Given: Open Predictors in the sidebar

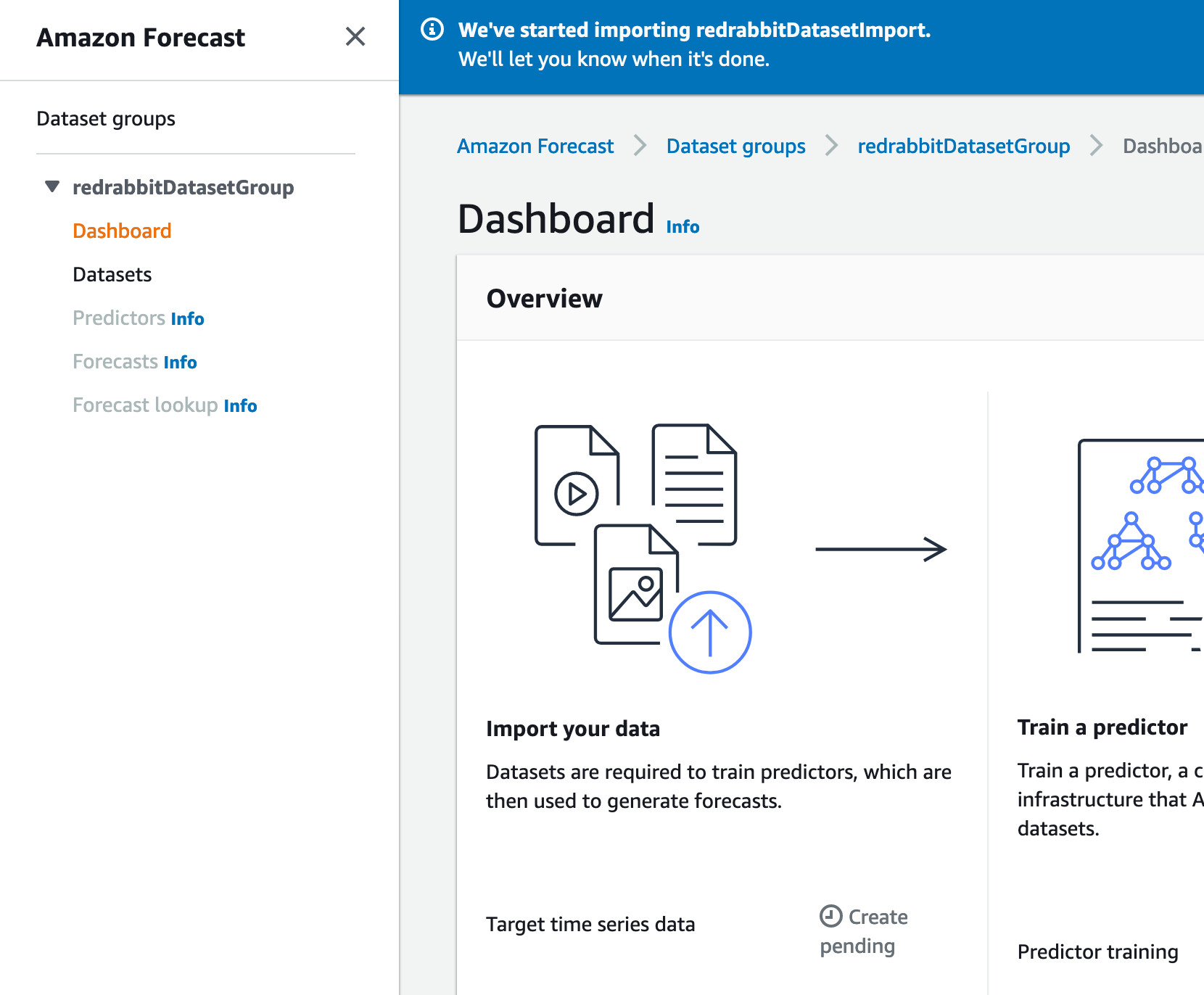Looking at the screenshot, I should (x=119, y=318).
